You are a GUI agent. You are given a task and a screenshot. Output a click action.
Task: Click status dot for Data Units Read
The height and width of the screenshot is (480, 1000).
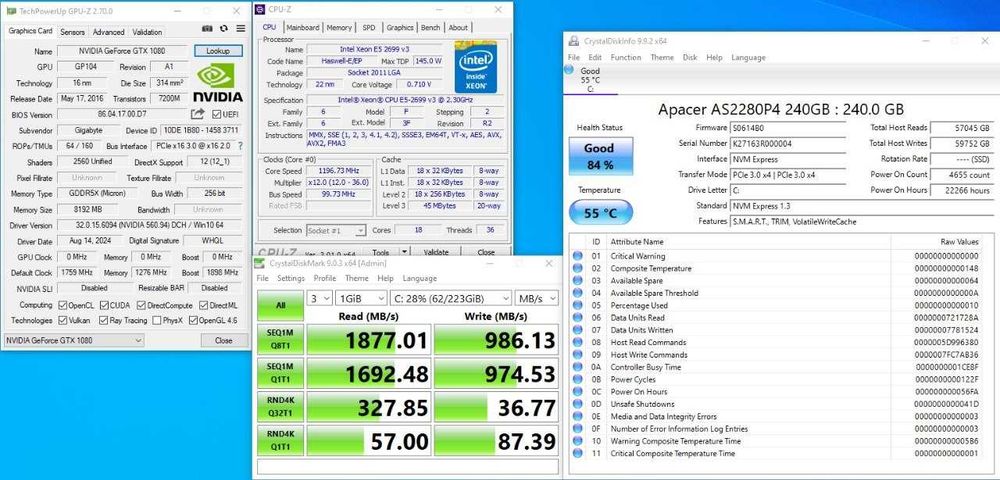(578, 317)
